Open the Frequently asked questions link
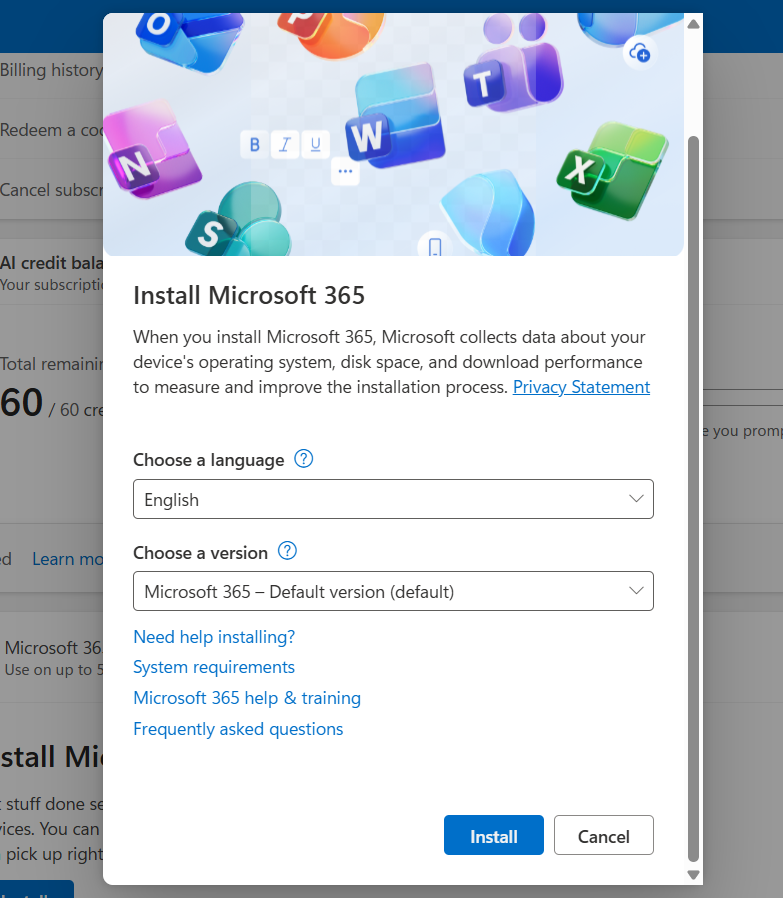This screenshot has width=783, height=898. [238, 729]
